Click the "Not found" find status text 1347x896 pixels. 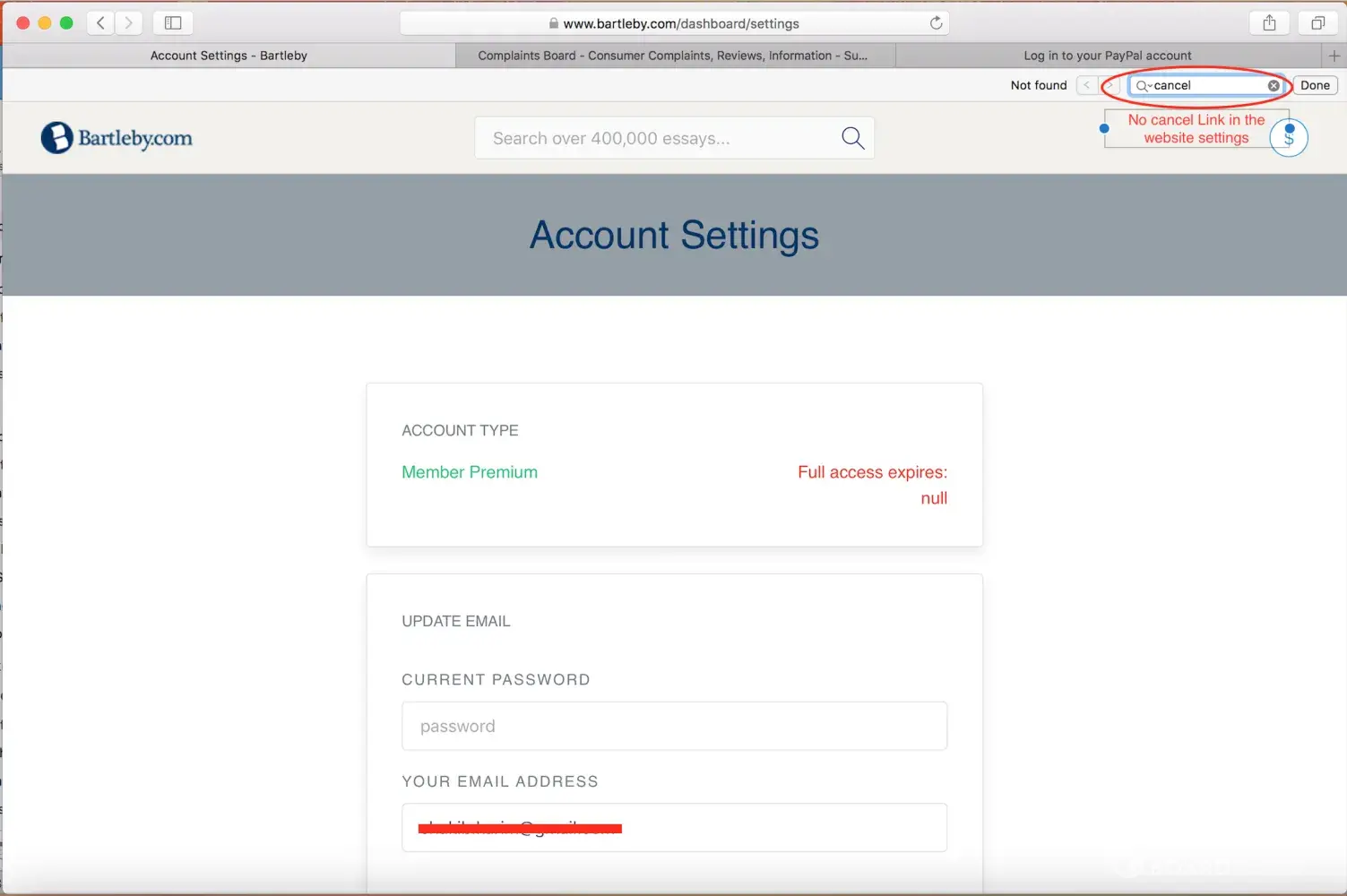1039,85
